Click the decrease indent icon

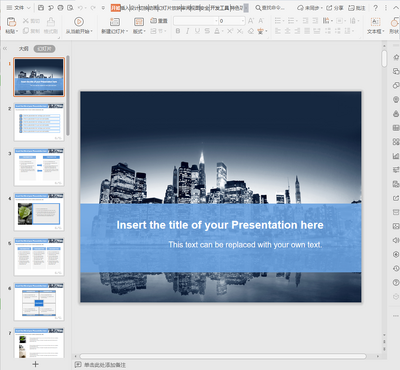point(305,21)
